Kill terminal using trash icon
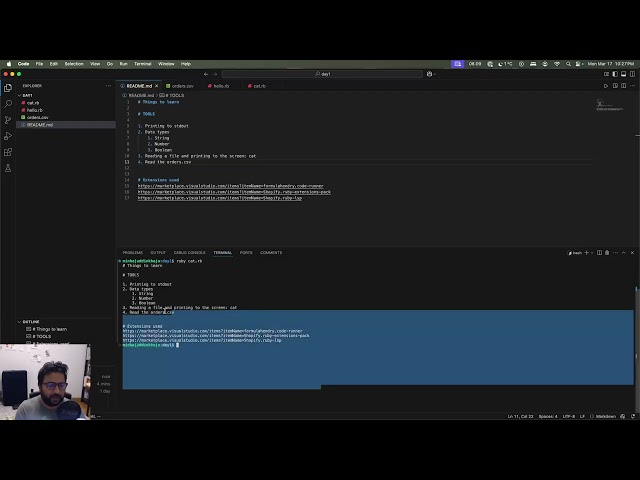 607,253
